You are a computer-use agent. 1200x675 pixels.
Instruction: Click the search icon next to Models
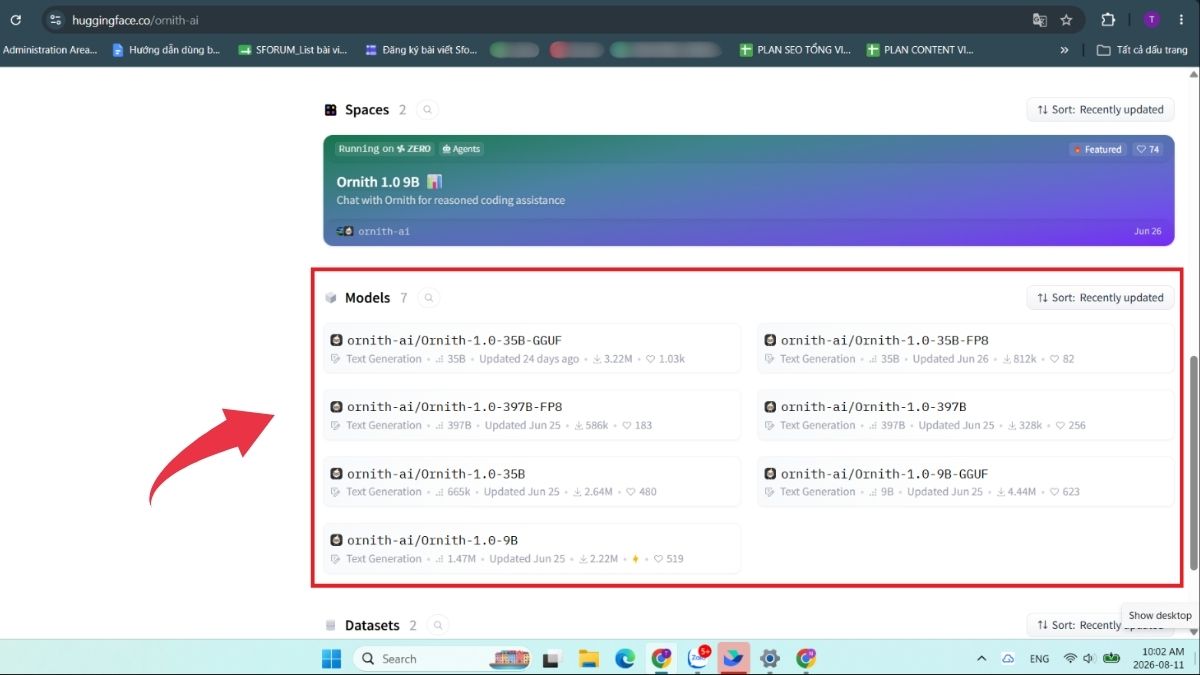(428, 298)
